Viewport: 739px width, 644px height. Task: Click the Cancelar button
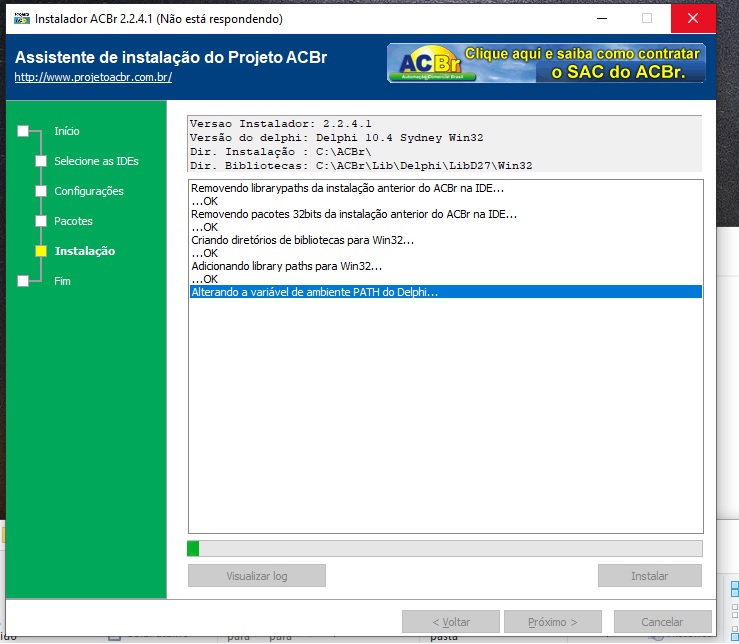[662, 622]
